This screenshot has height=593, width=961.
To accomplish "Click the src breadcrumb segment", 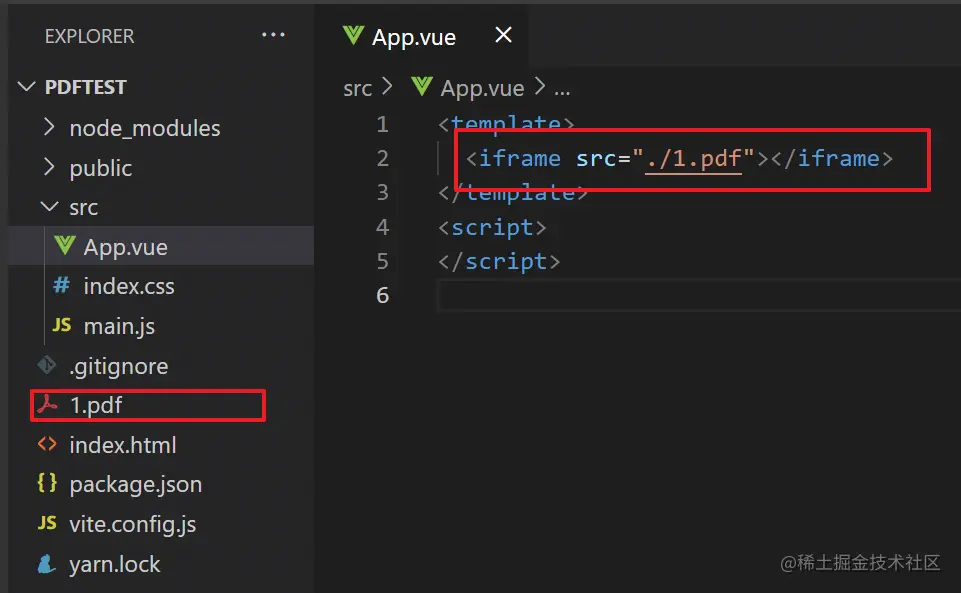I will click(x=357, y=88).
